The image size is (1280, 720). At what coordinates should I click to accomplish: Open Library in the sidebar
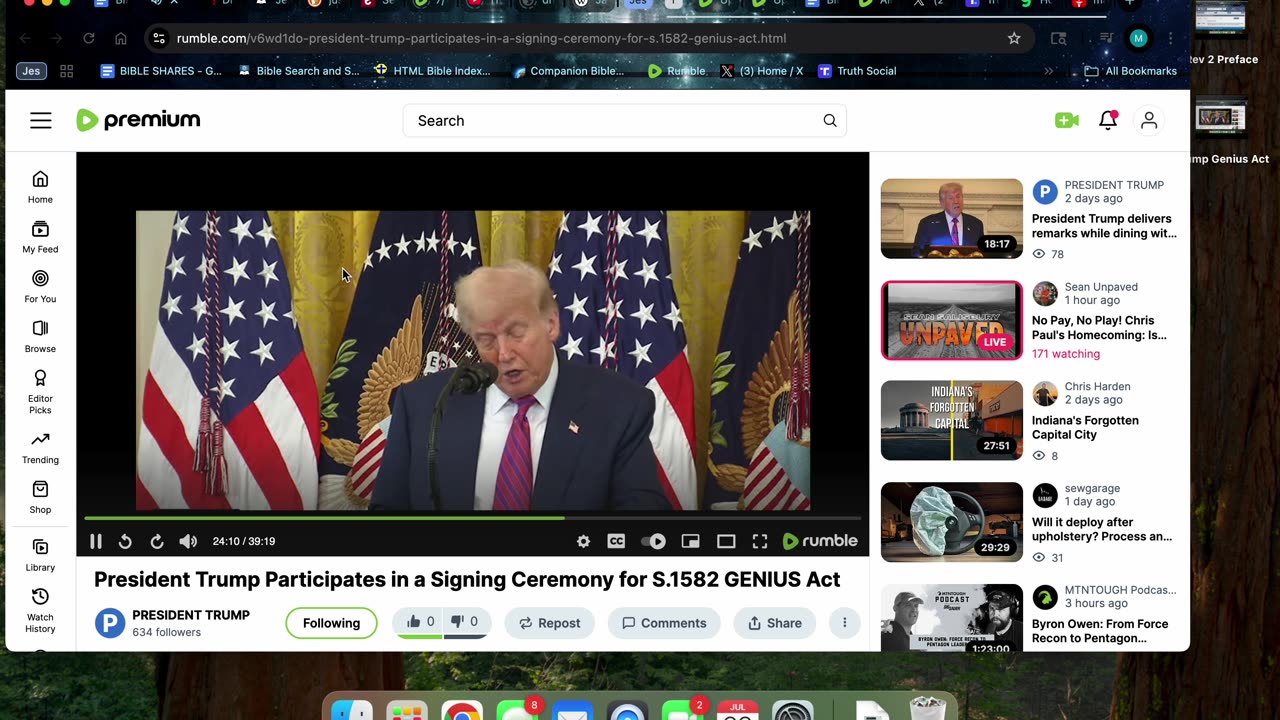coord(40,555)
